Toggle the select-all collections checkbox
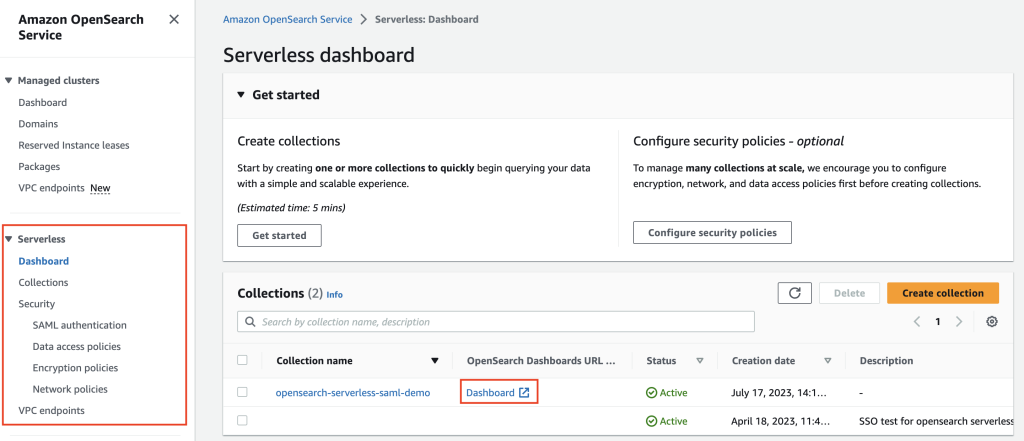Viewport: 1024px width, 441px height. [x=242, y=361]
